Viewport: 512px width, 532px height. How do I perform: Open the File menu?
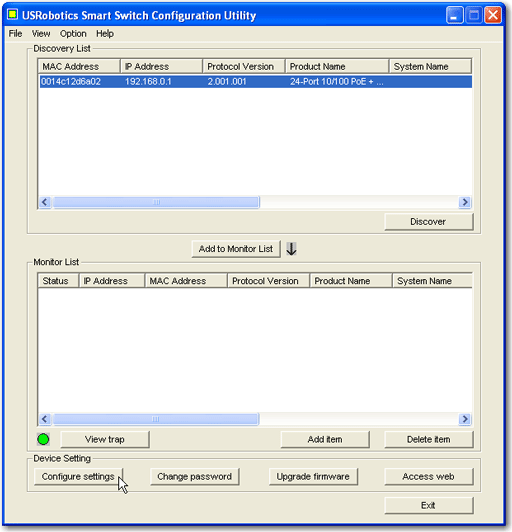click(x=15, y=34)
